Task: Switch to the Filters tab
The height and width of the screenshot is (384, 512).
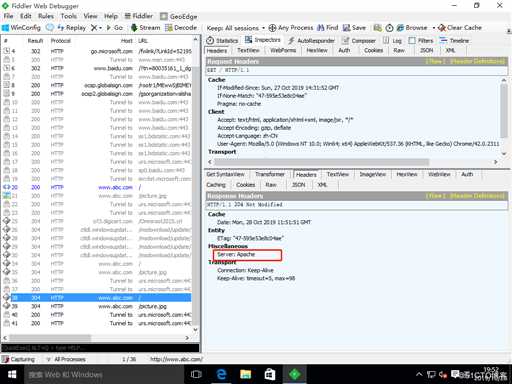Action: (421, 41)
